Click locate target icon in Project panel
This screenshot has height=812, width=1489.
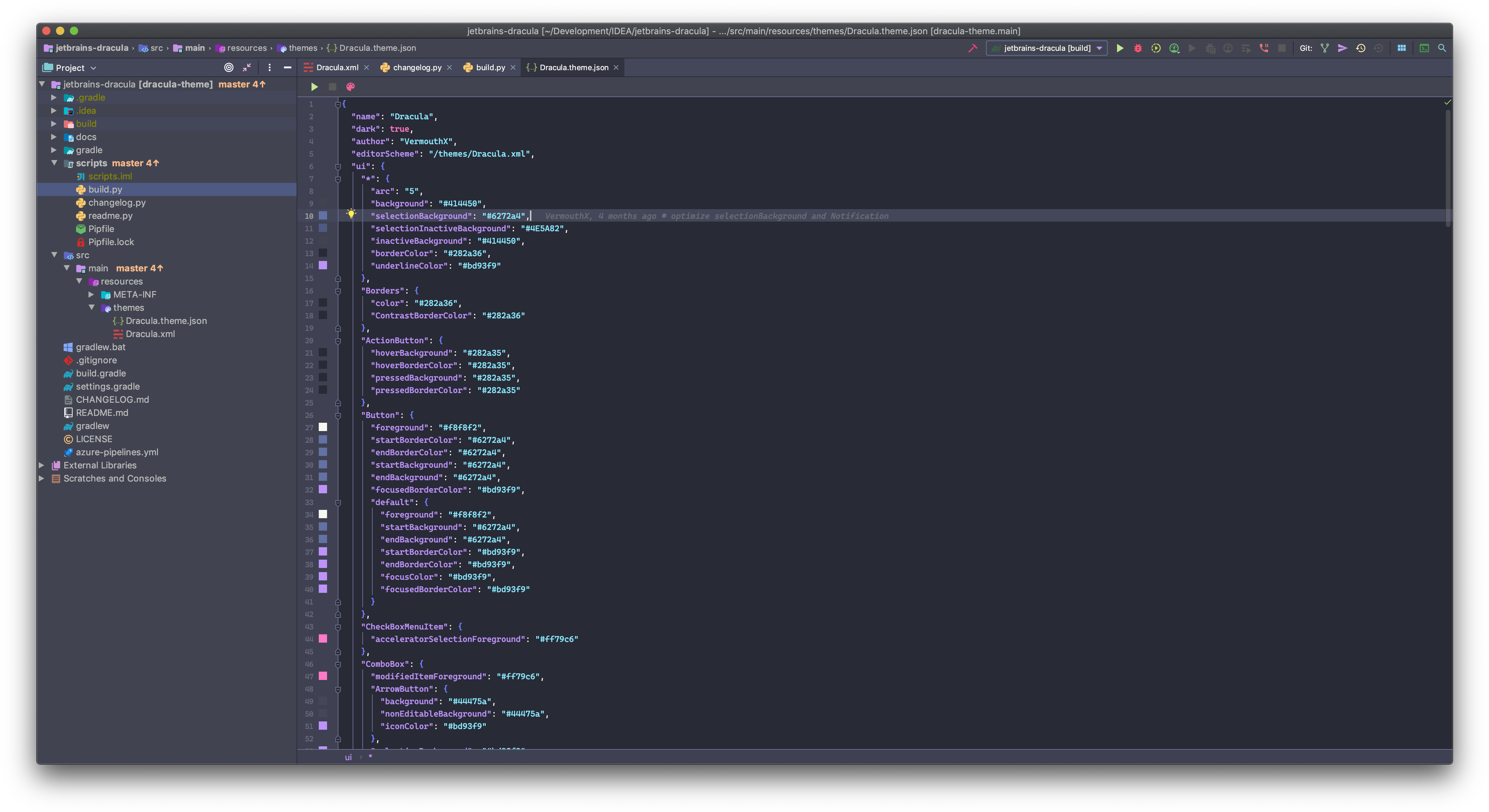pyautogui.click(x=229, y=68)
